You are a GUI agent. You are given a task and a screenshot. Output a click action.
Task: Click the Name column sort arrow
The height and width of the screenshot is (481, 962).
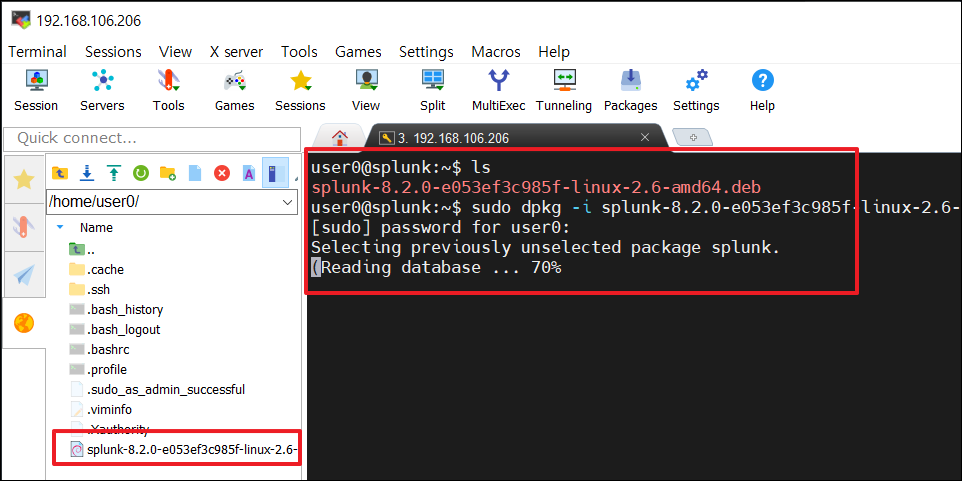tap(60, 227)
